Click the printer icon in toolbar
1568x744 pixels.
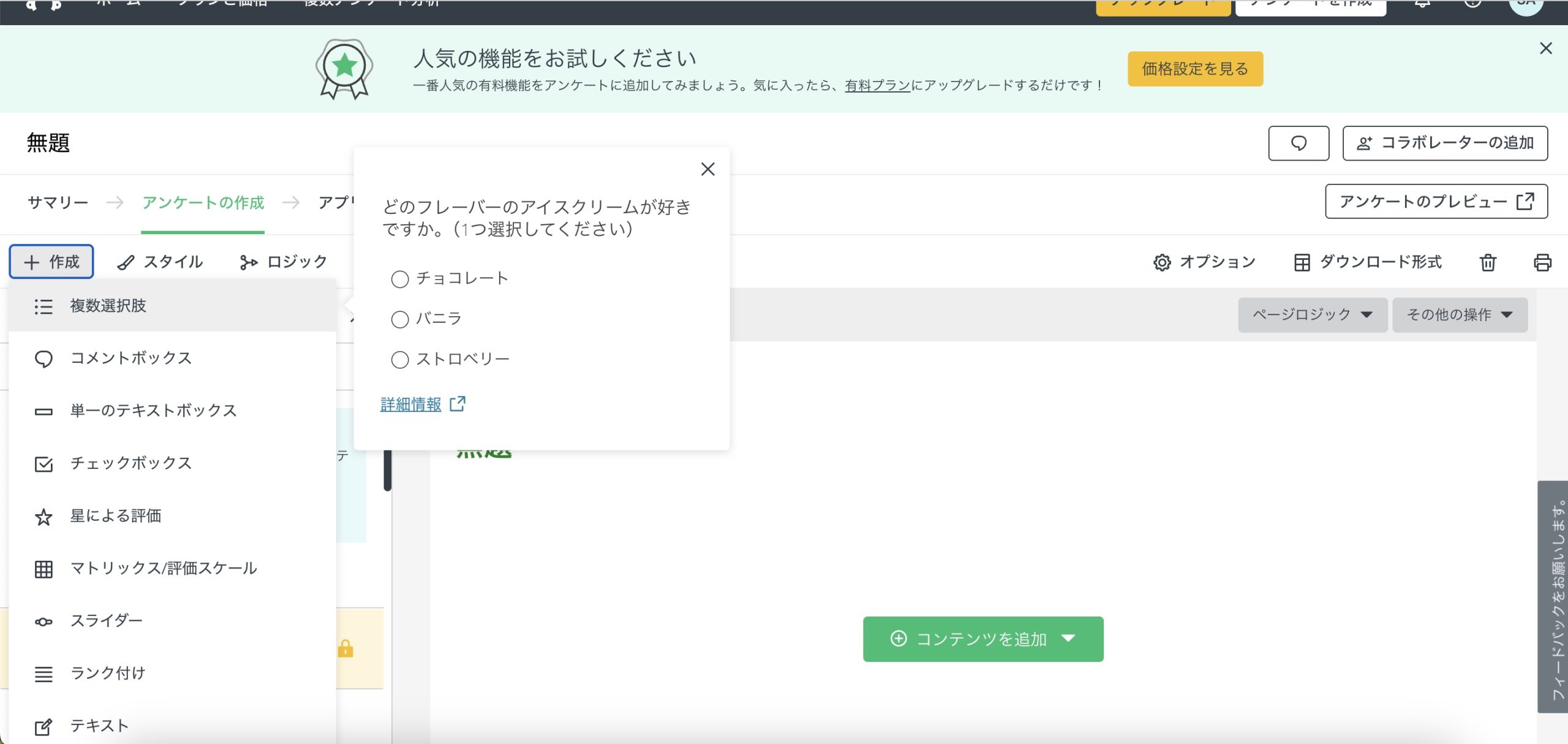click(1542, 262)
